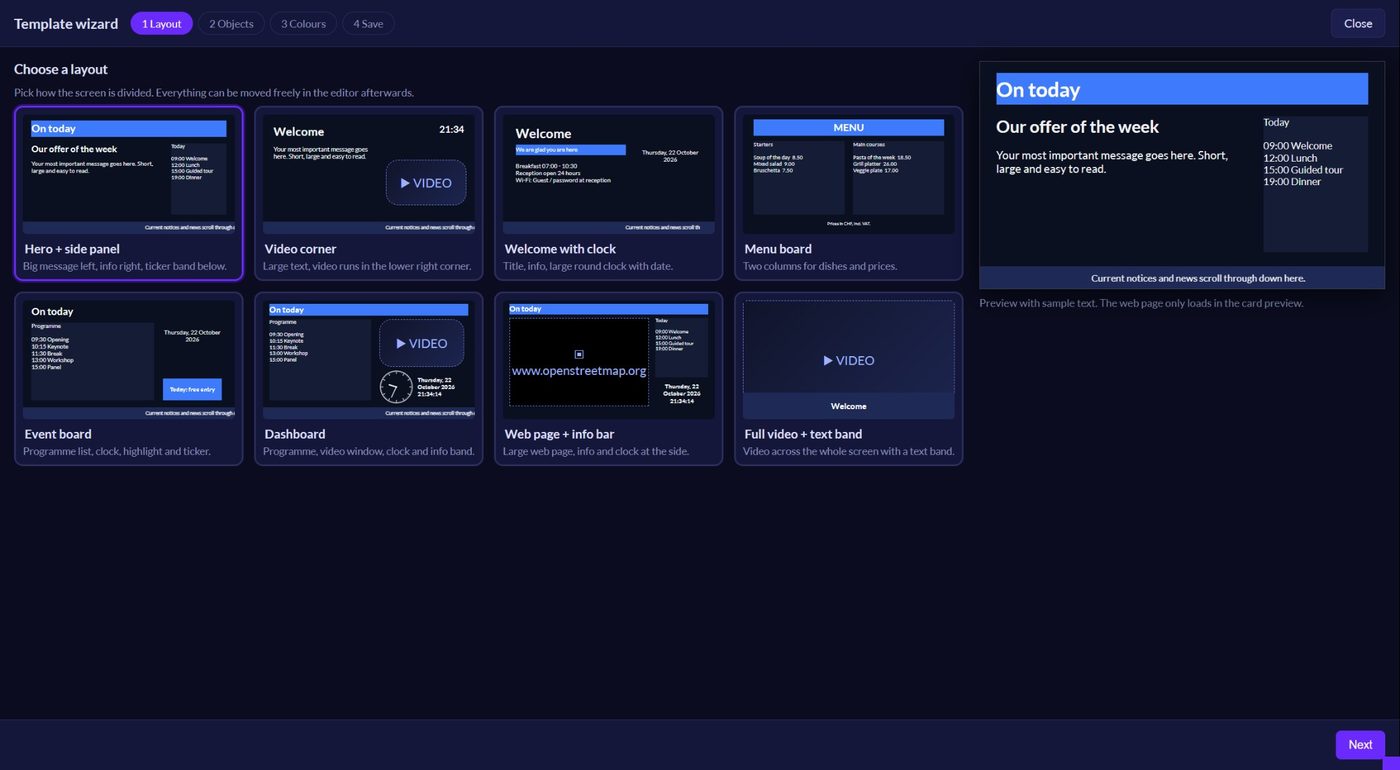The height and width of the screenshot is (770, 1400).
Task: Open the 4 Save step
Action: (x=368, y=23)
